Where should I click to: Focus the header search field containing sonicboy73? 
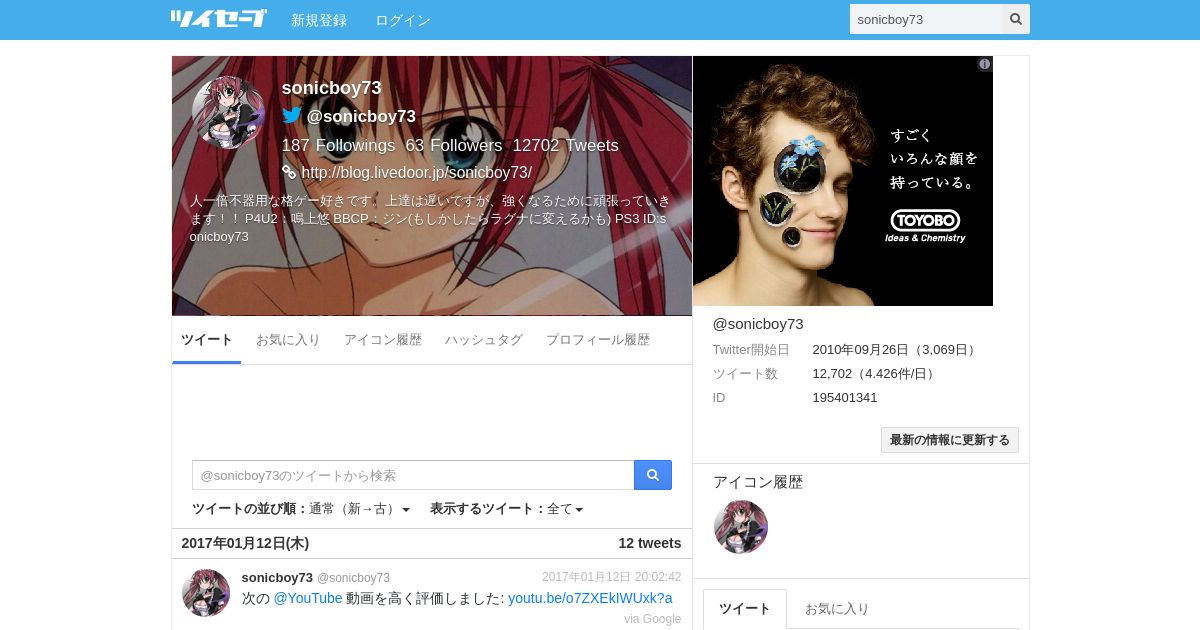(926, 19)
